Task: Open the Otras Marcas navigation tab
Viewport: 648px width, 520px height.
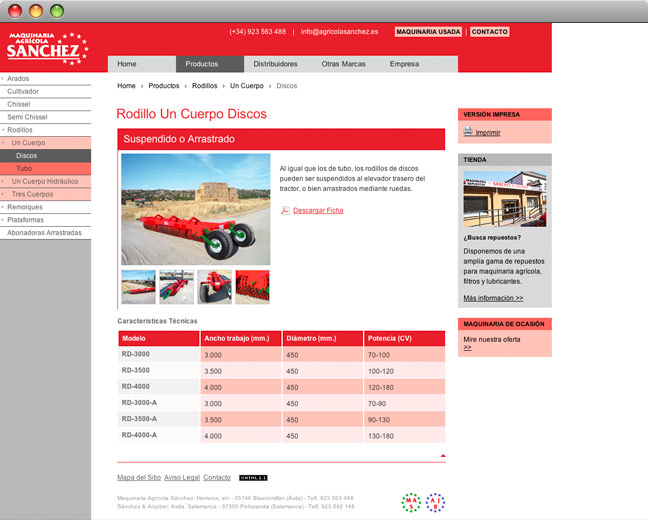Action: coord(343,64)
